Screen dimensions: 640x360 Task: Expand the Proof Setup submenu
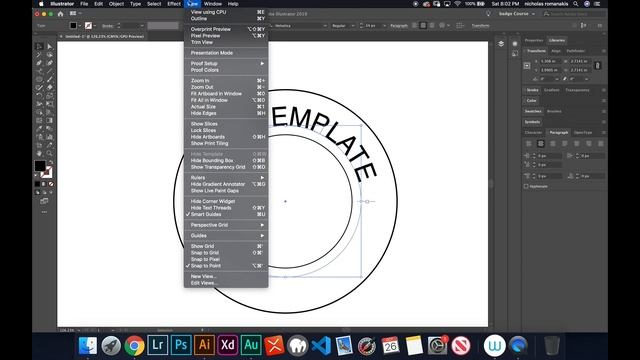(x=226, y=63)
